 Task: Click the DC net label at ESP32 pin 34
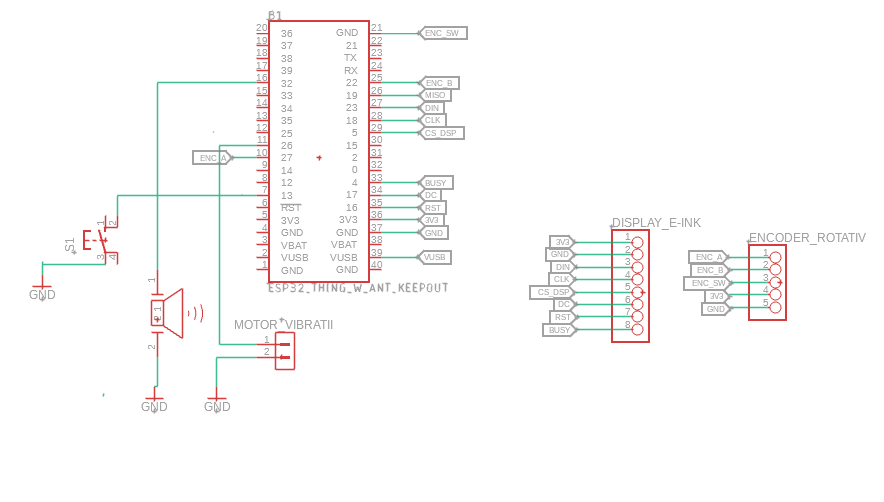click(x=430, y=195)
